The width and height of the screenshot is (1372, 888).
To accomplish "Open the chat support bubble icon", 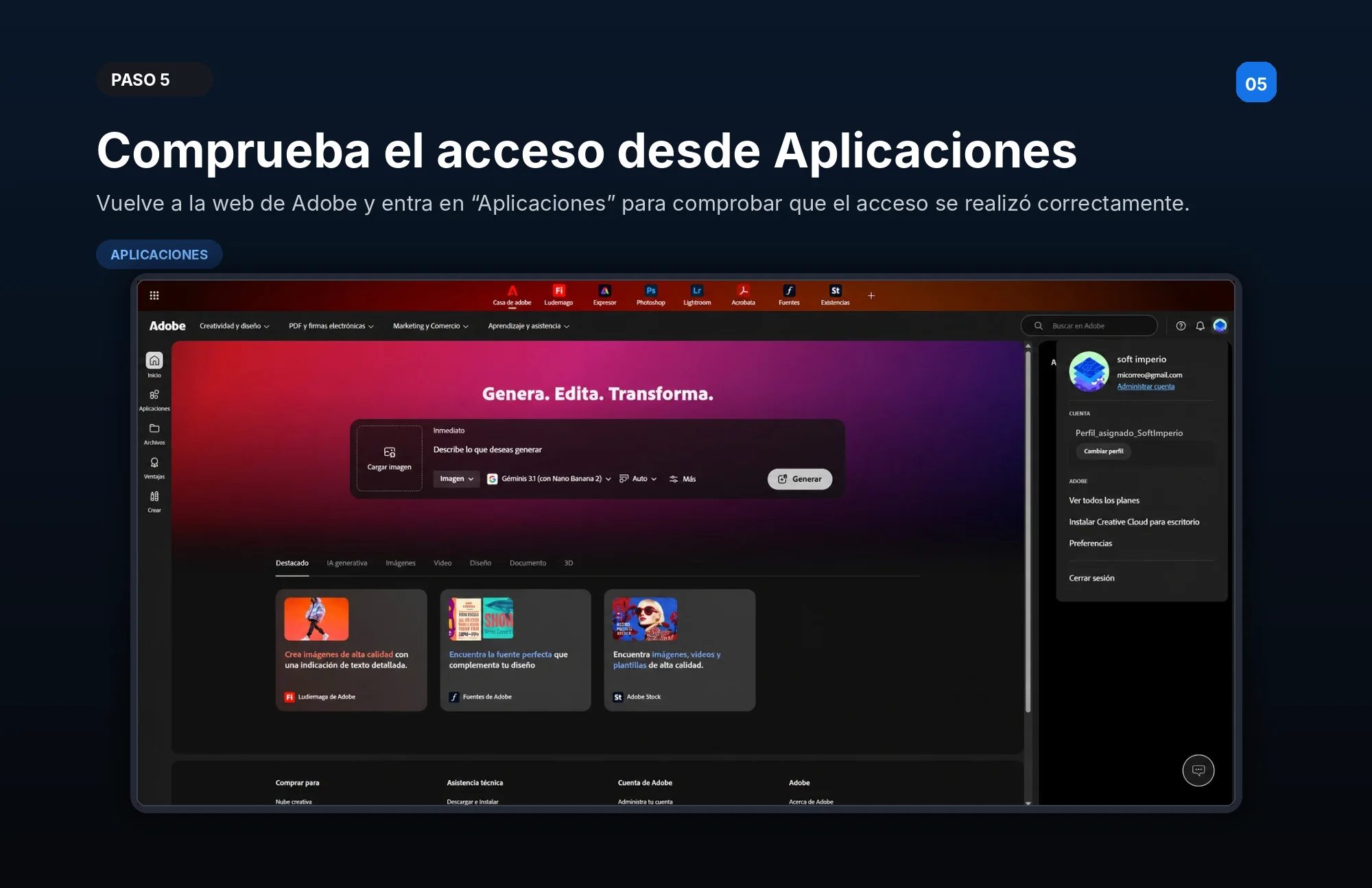I will [1198, 770].
